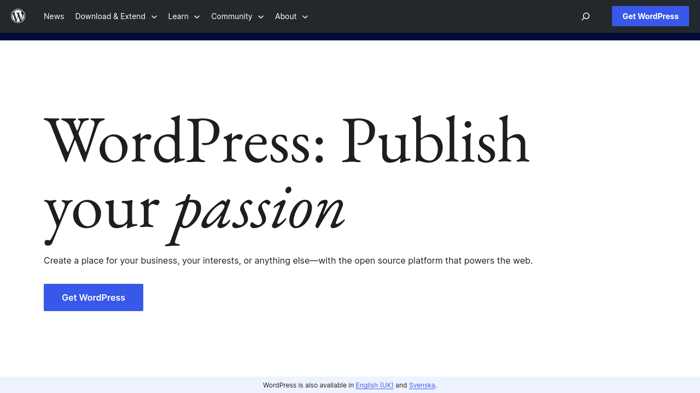Follow the English (UK) language link
Screen dimensions: 700x393
pos(374,385)
